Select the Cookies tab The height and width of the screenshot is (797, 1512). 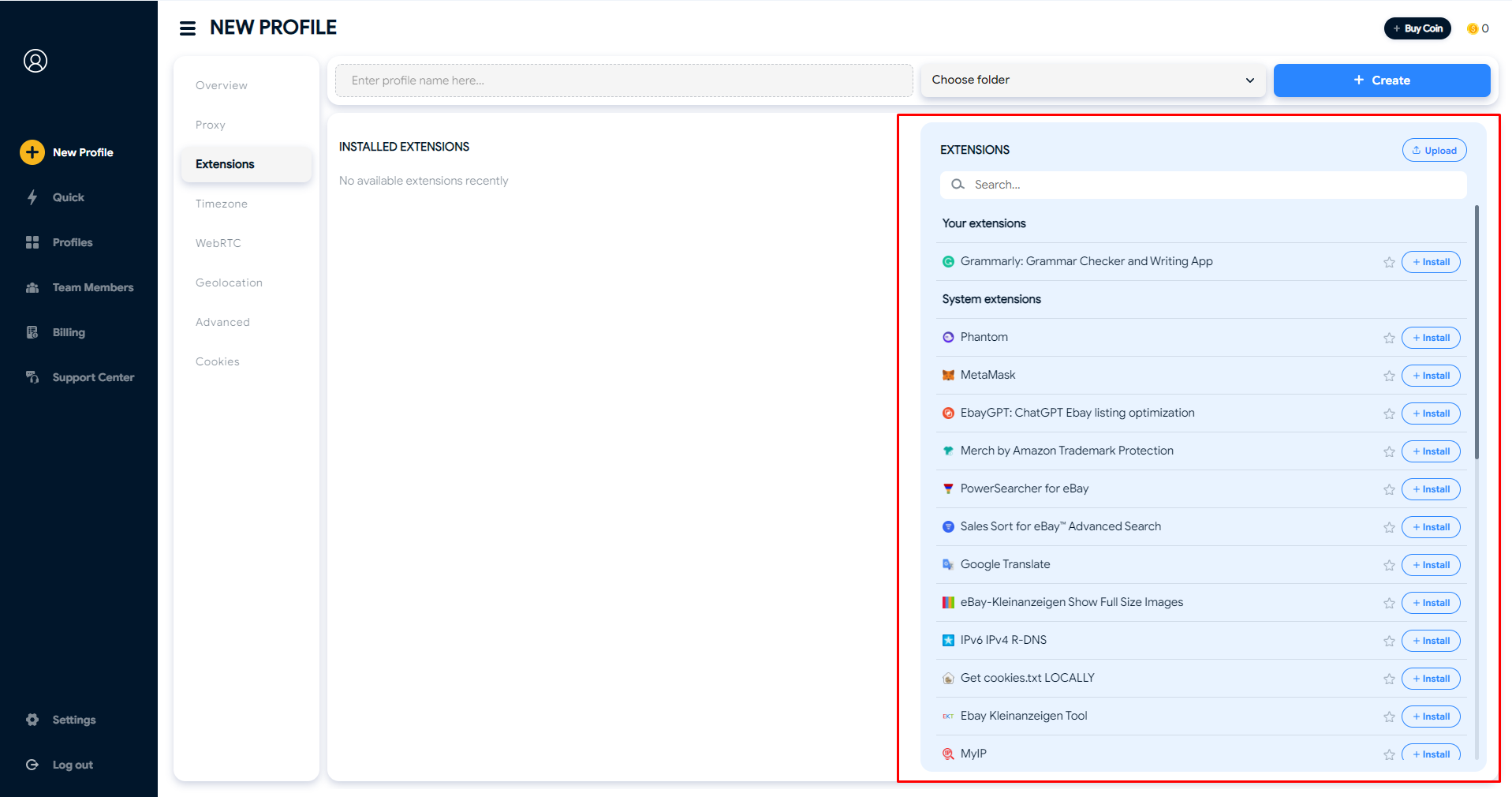(x=218, y=361)
